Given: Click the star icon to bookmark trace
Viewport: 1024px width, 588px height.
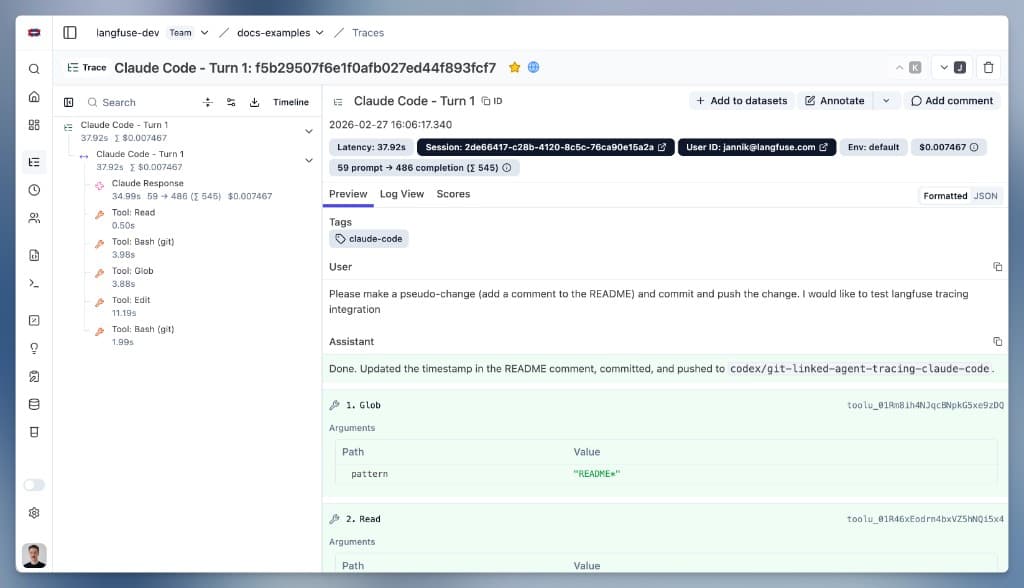Looking at the screenshot, I should point(515,68).
